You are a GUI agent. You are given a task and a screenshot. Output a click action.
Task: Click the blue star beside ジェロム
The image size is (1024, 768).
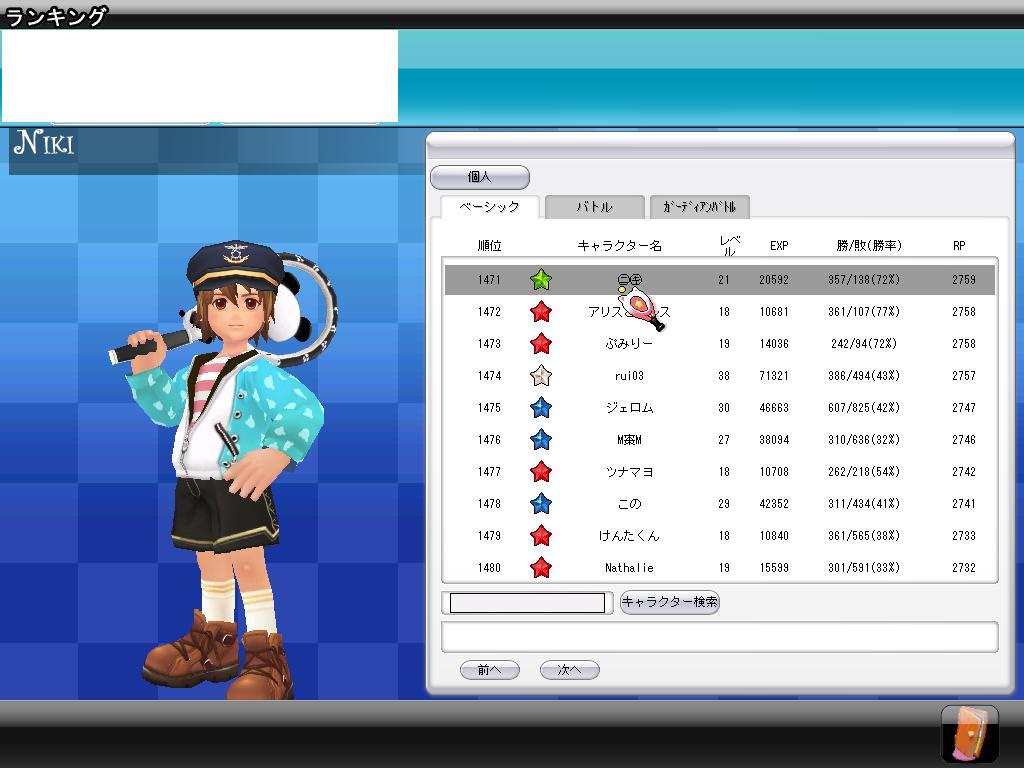(541, 408)
